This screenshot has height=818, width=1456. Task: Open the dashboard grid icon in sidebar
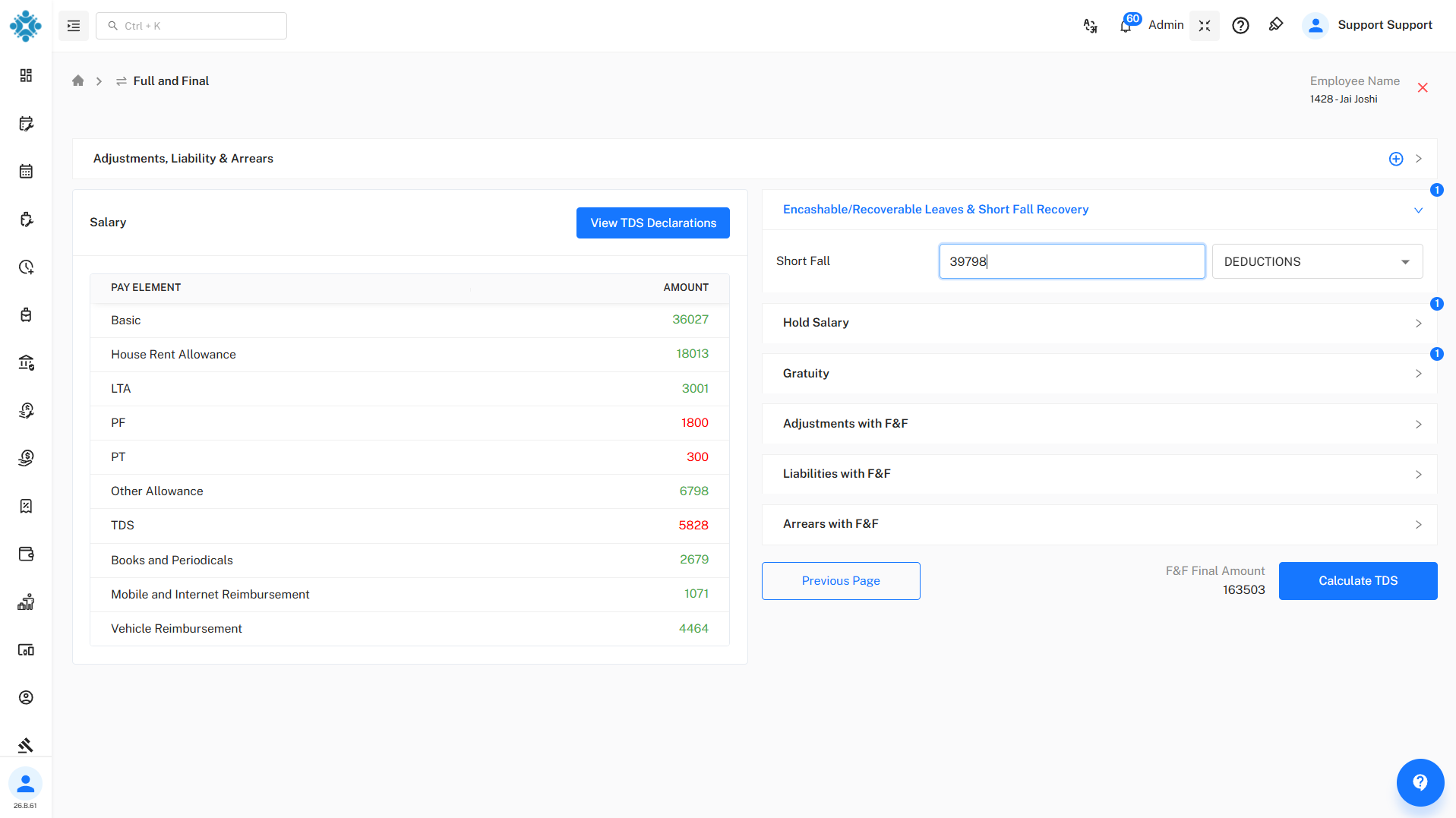click(26, 75)
